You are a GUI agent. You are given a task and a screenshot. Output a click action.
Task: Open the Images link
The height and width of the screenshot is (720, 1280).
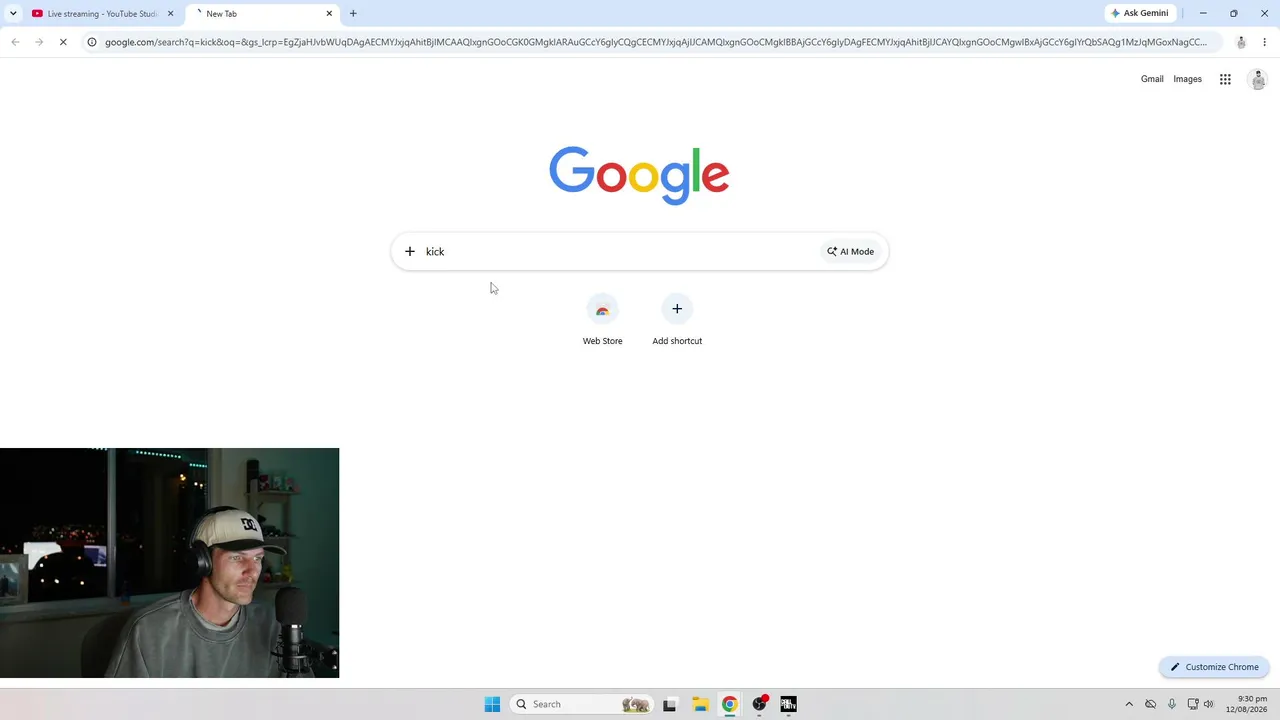pos(1187,79)
